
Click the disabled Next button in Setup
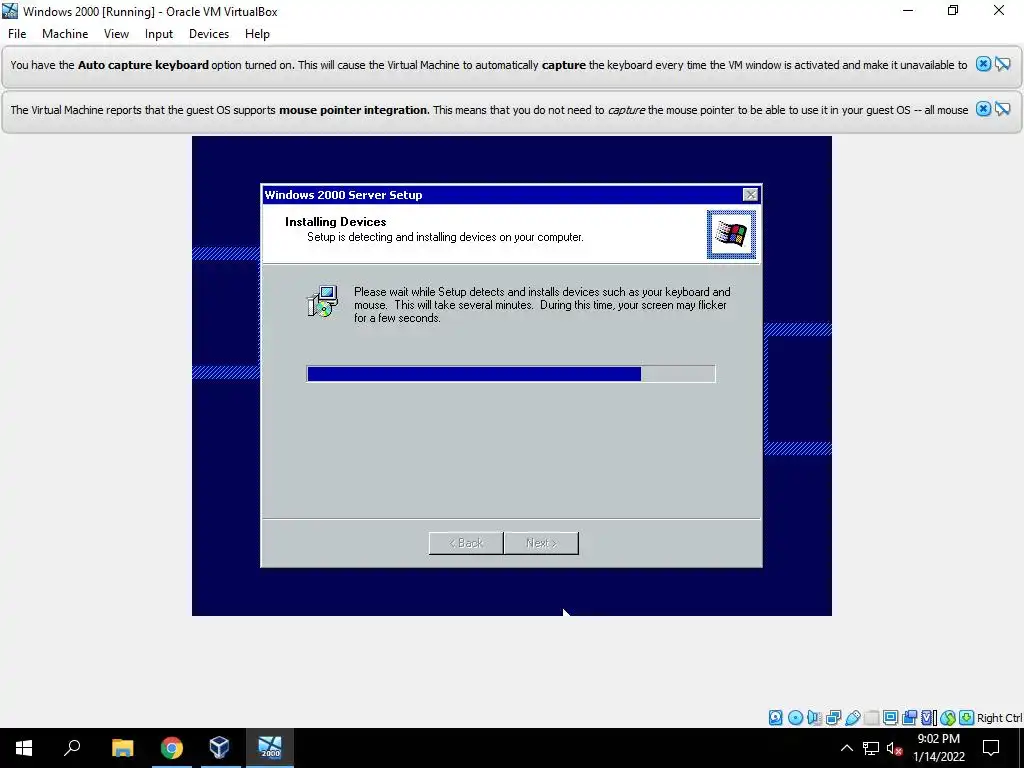tap(541, 543)
